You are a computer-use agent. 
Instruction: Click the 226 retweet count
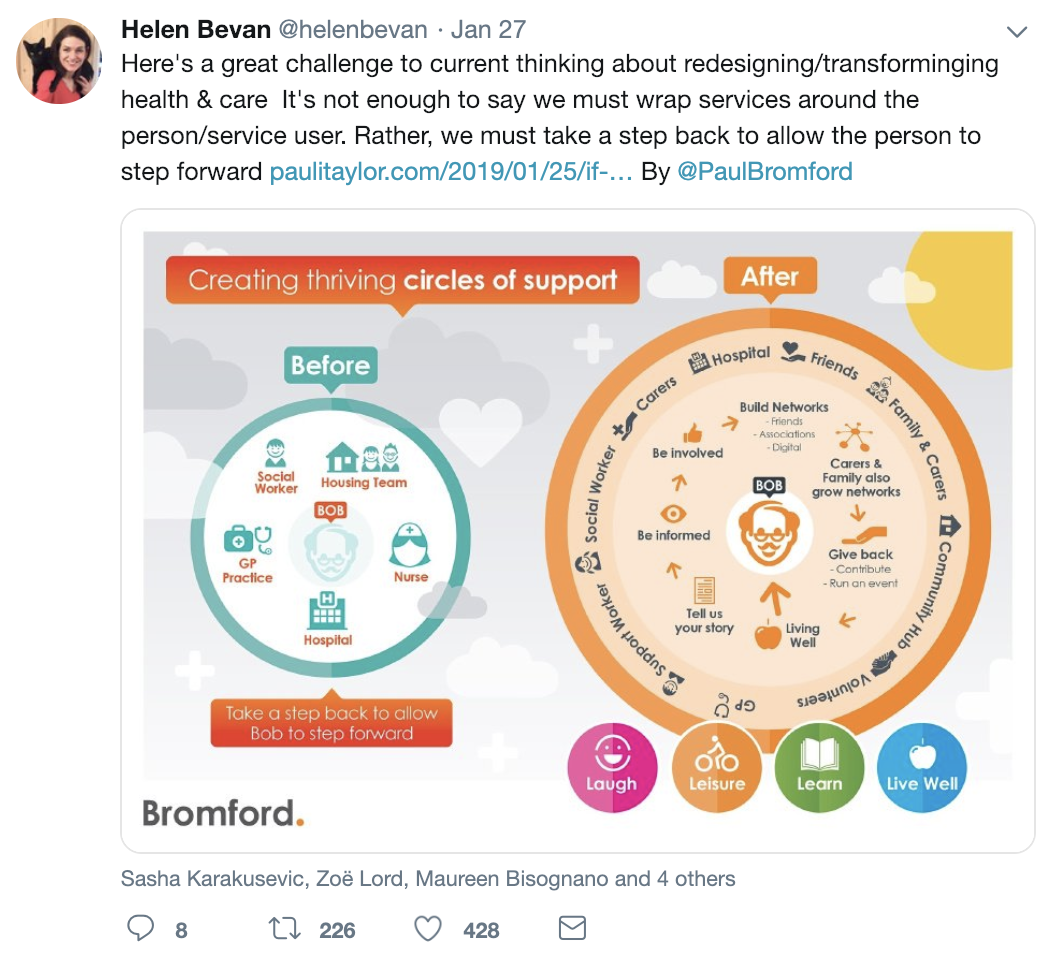click(337, 930)
